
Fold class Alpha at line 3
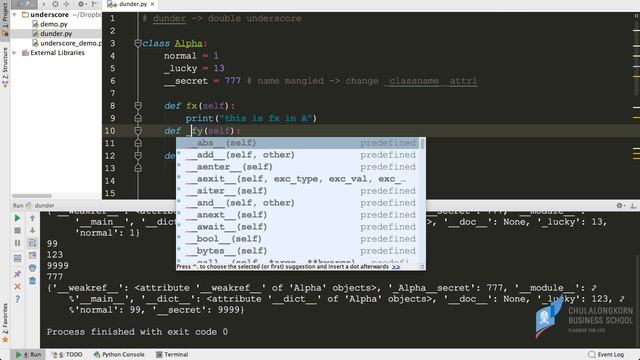point(138,43)
